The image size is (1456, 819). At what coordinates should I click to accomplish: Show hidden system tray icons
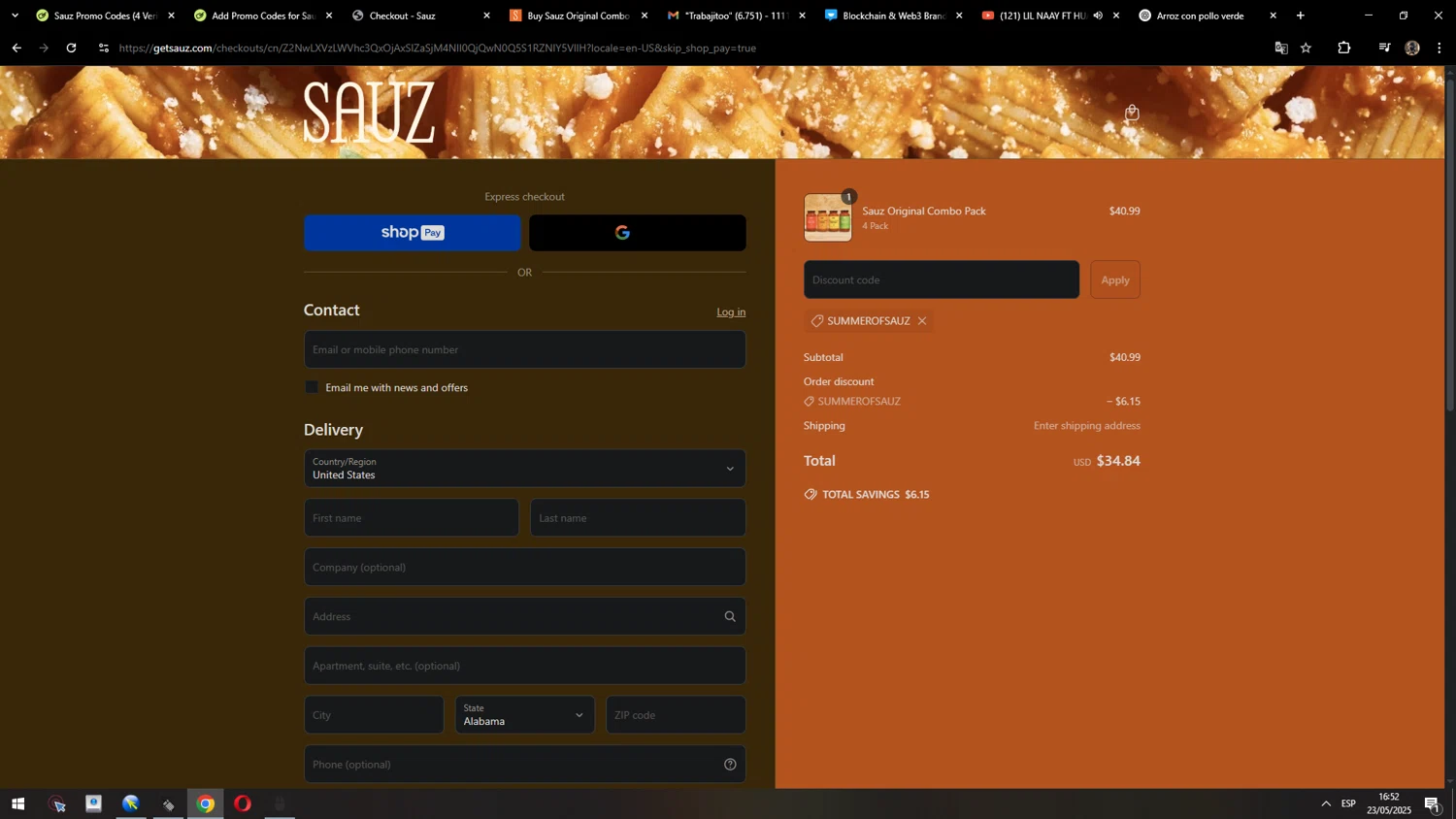coord(1326,803)
